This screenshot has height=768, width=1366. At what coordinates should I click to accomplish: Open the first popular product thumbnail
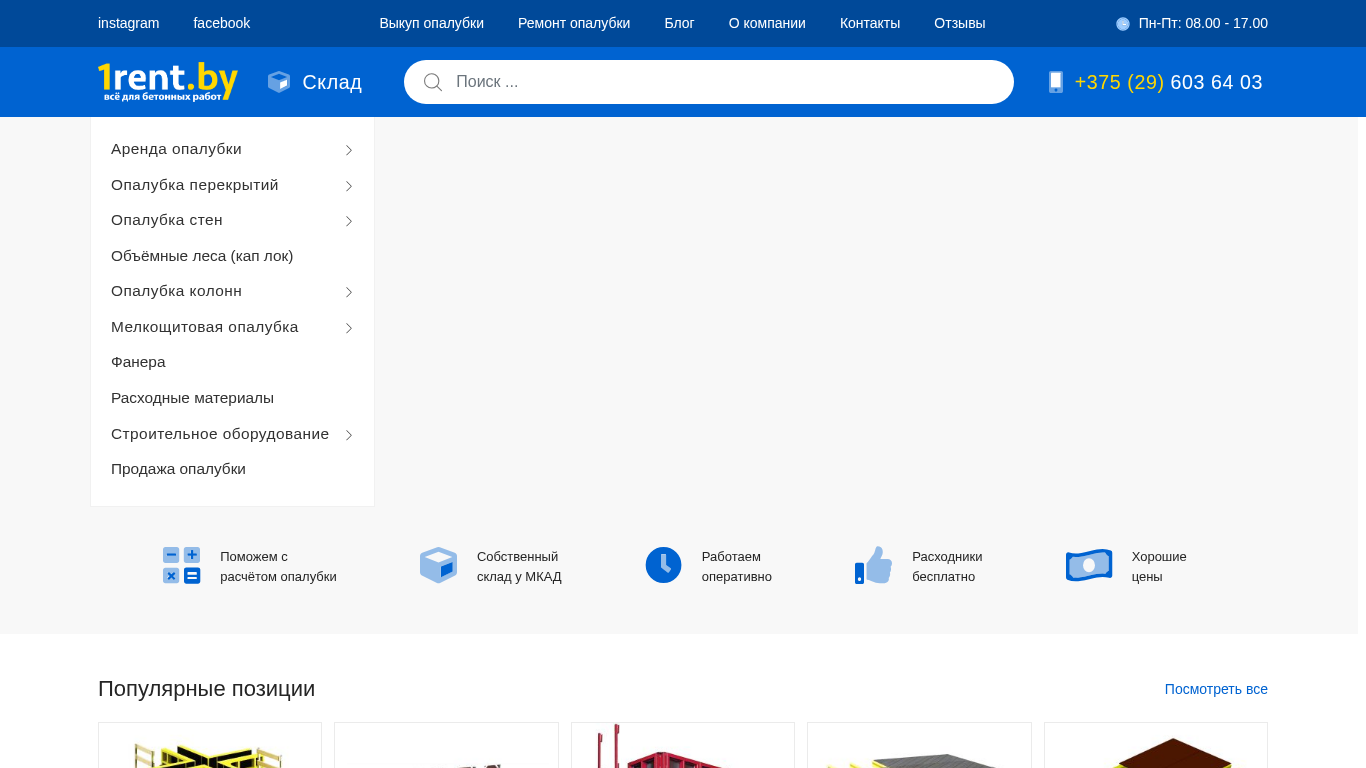[210, 745]
